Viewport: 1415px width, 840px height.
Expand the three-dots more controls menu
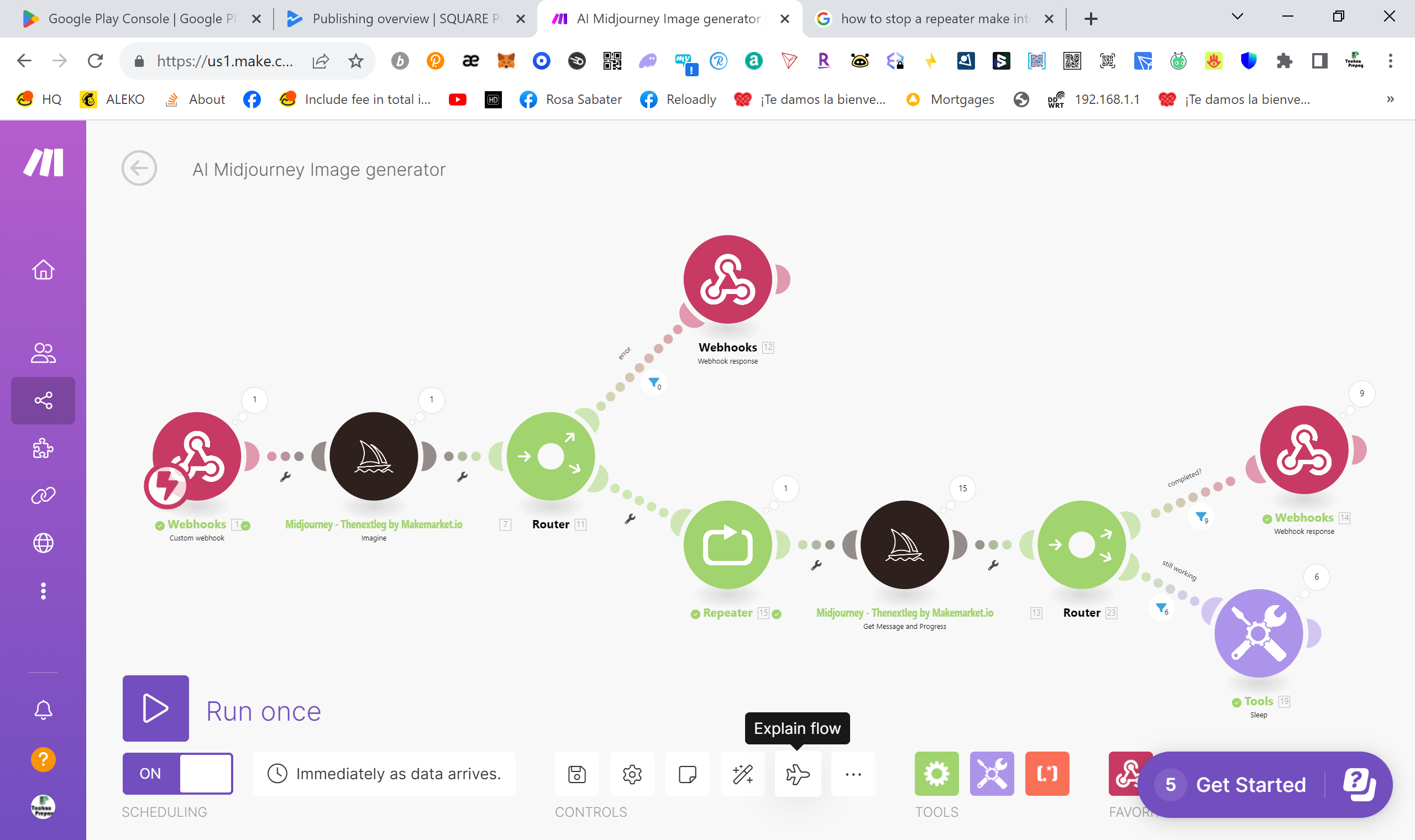[x=853, y=773]
